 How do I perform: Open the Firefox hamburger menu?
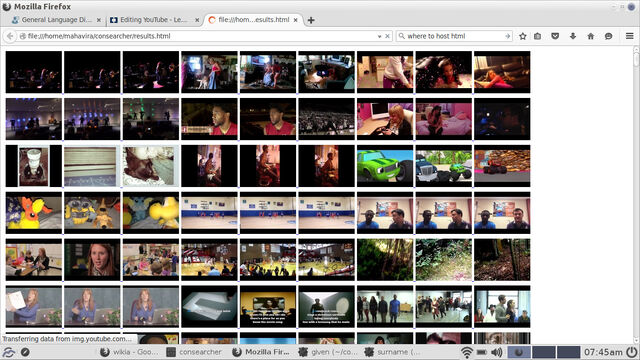(629, 36)
